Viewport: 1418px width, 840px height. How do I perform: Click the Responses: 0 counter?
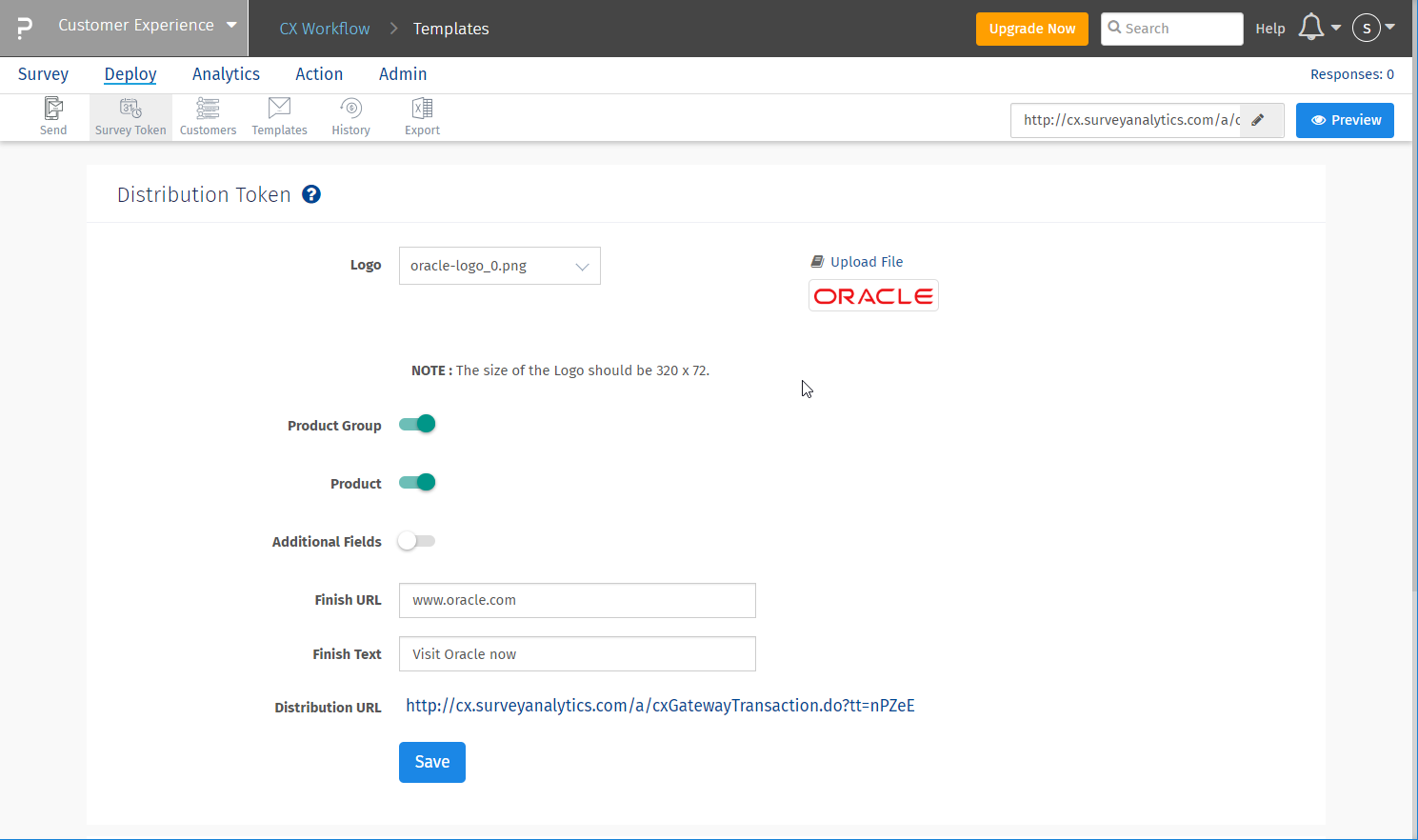[x=1352, y=74]
